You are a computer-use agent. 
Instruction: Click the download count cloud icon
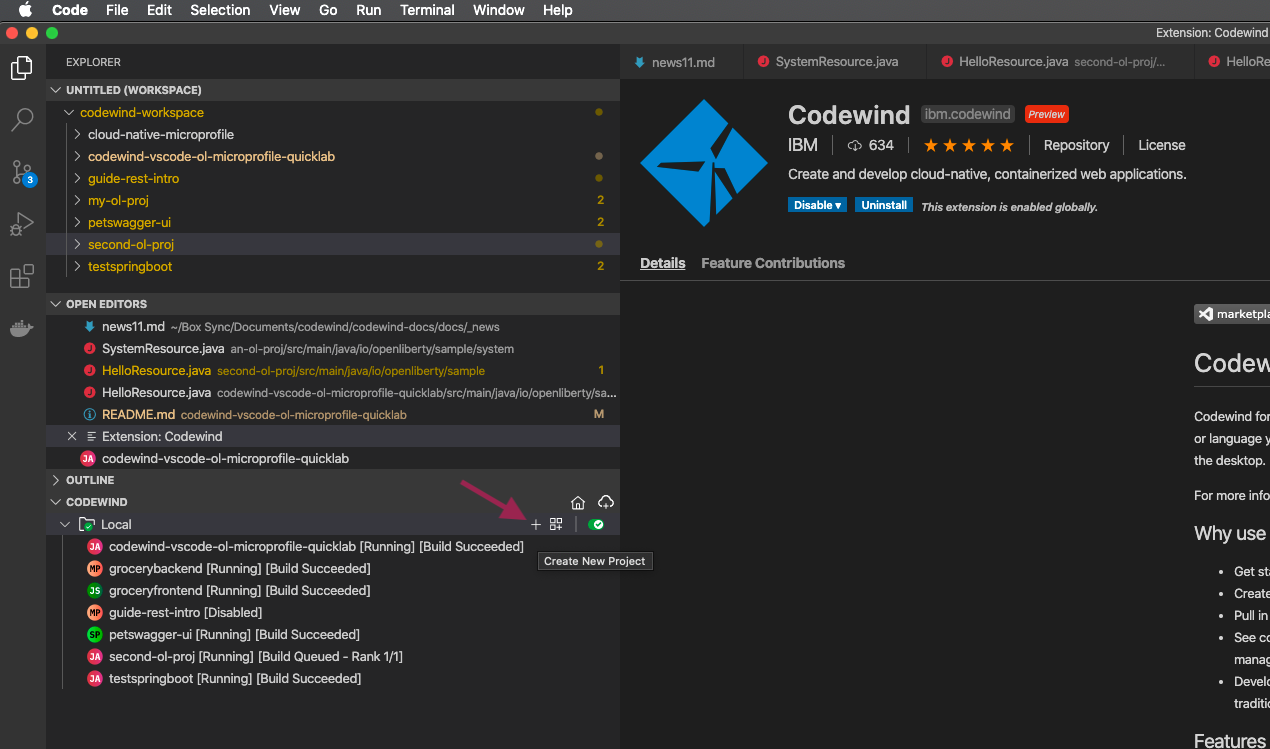[x=854, y=145]
